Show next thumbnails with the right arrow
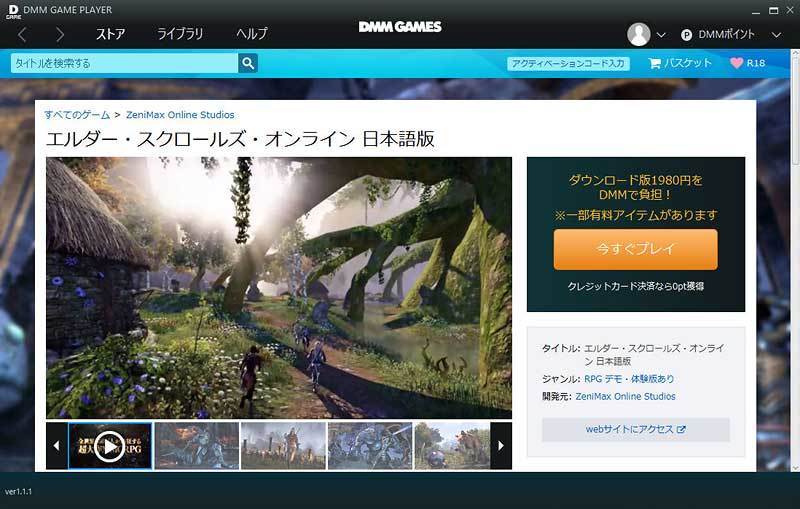The height and width of the screenshot is (509, 800). 501,446
